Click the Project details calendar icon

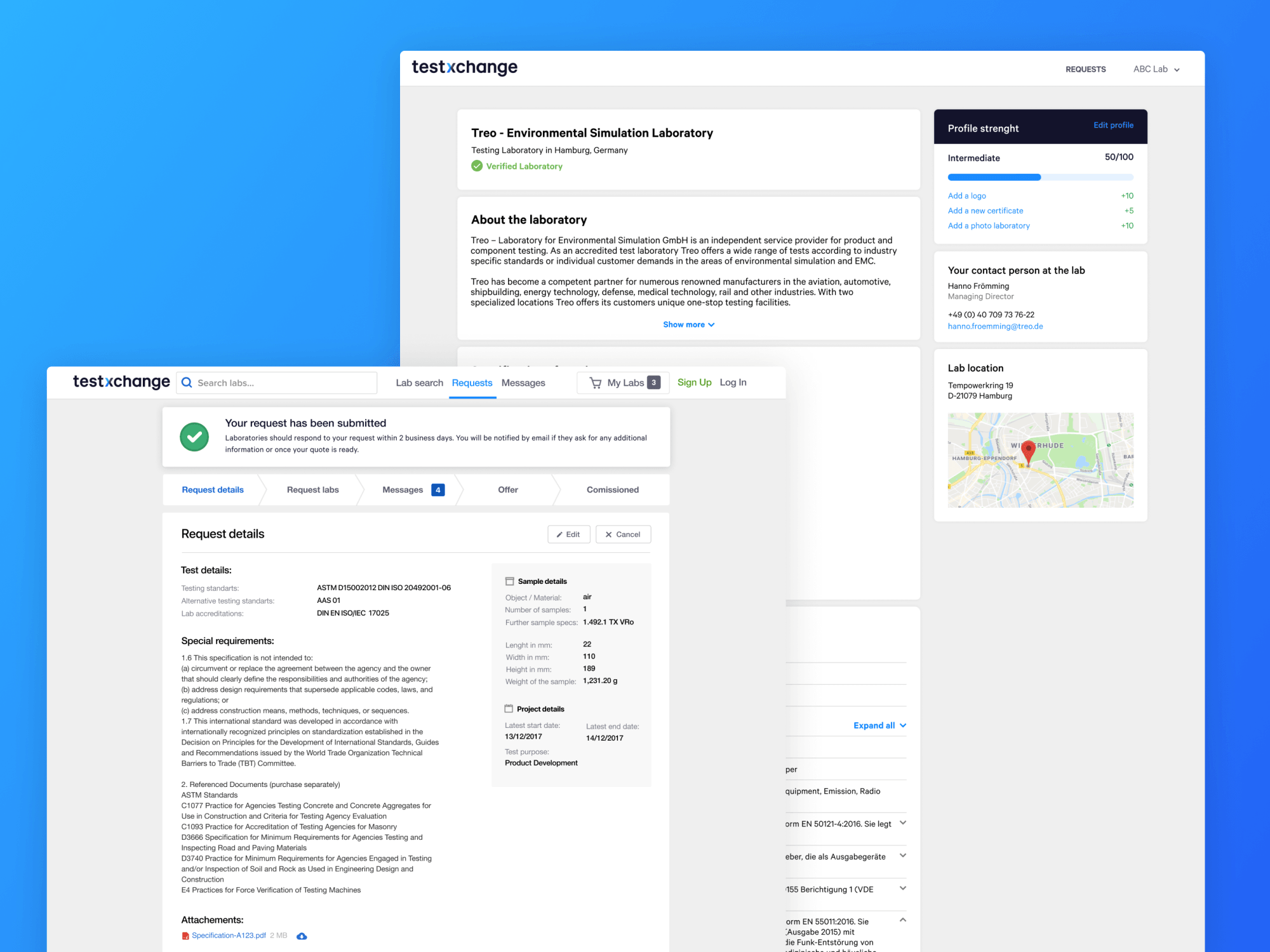click(509, 709)
